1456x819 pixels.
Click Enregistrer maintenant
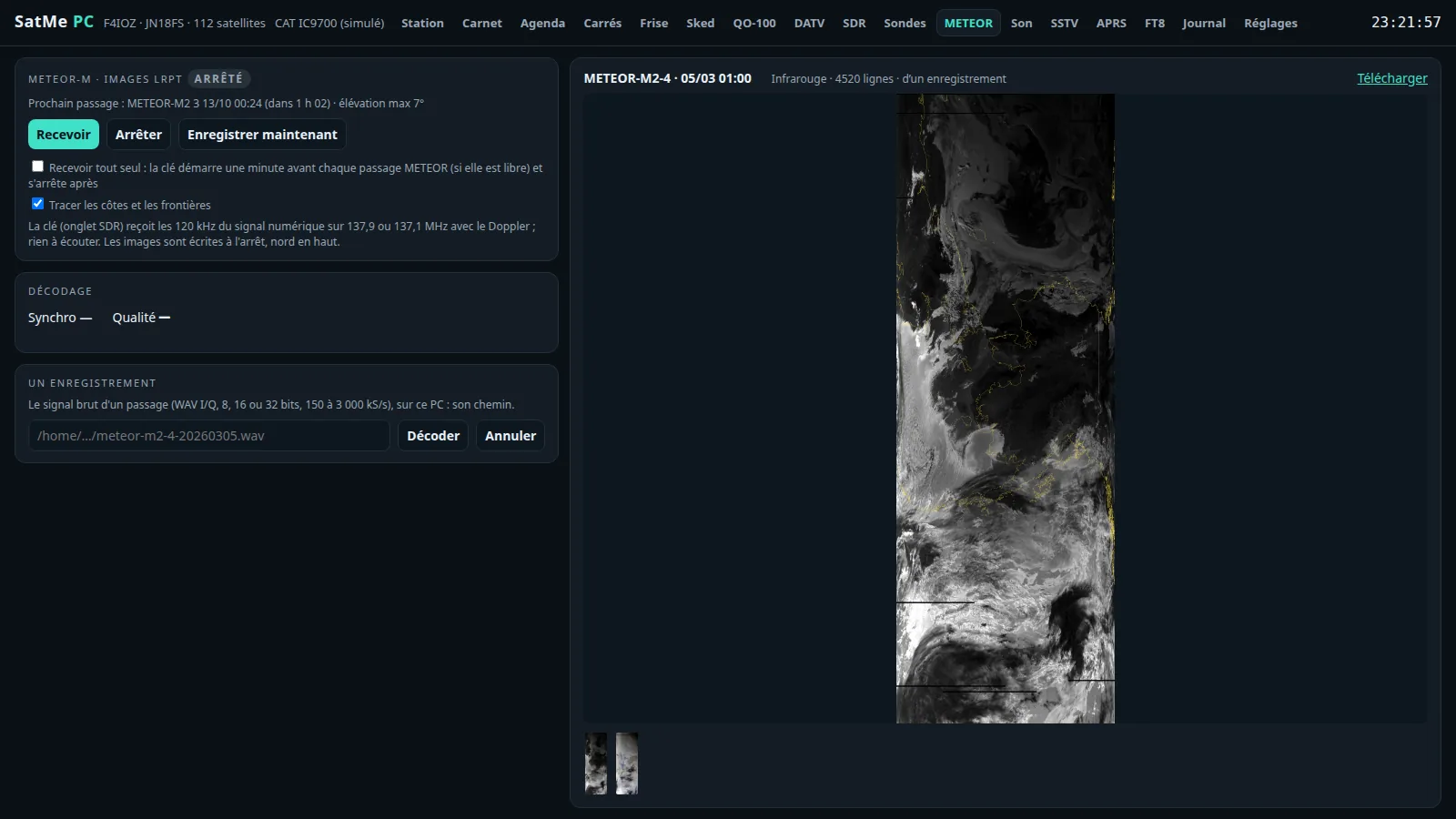pos(262,135)
